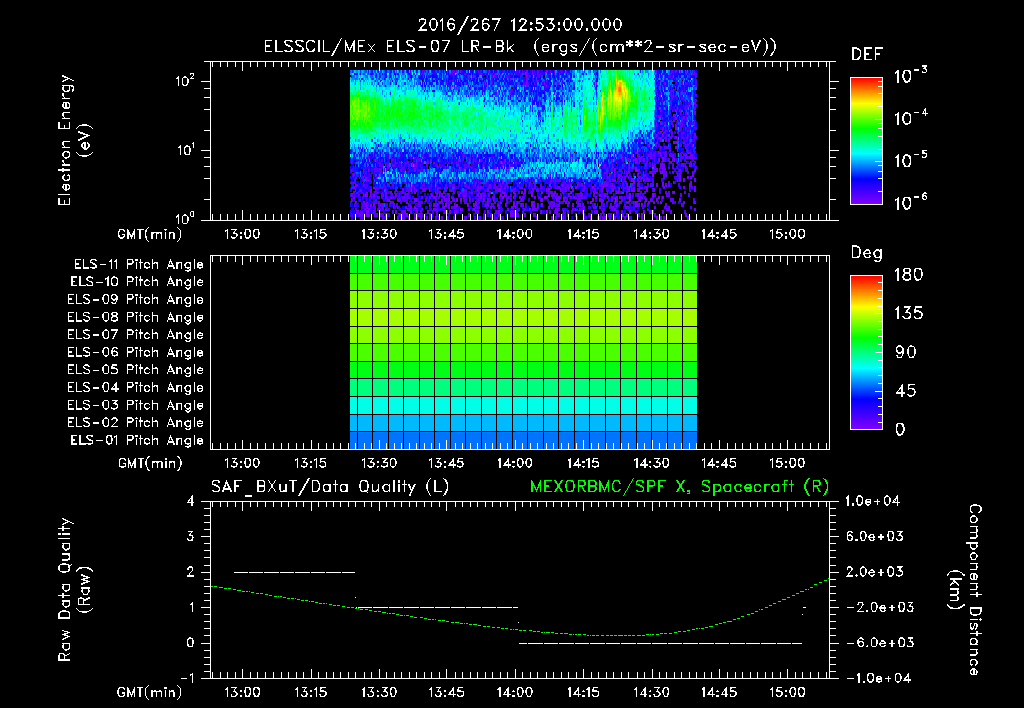Click 13:30 tick under the electron spectrogram
The width and height of the screenshot is (1024, 708).
point(379,234)
